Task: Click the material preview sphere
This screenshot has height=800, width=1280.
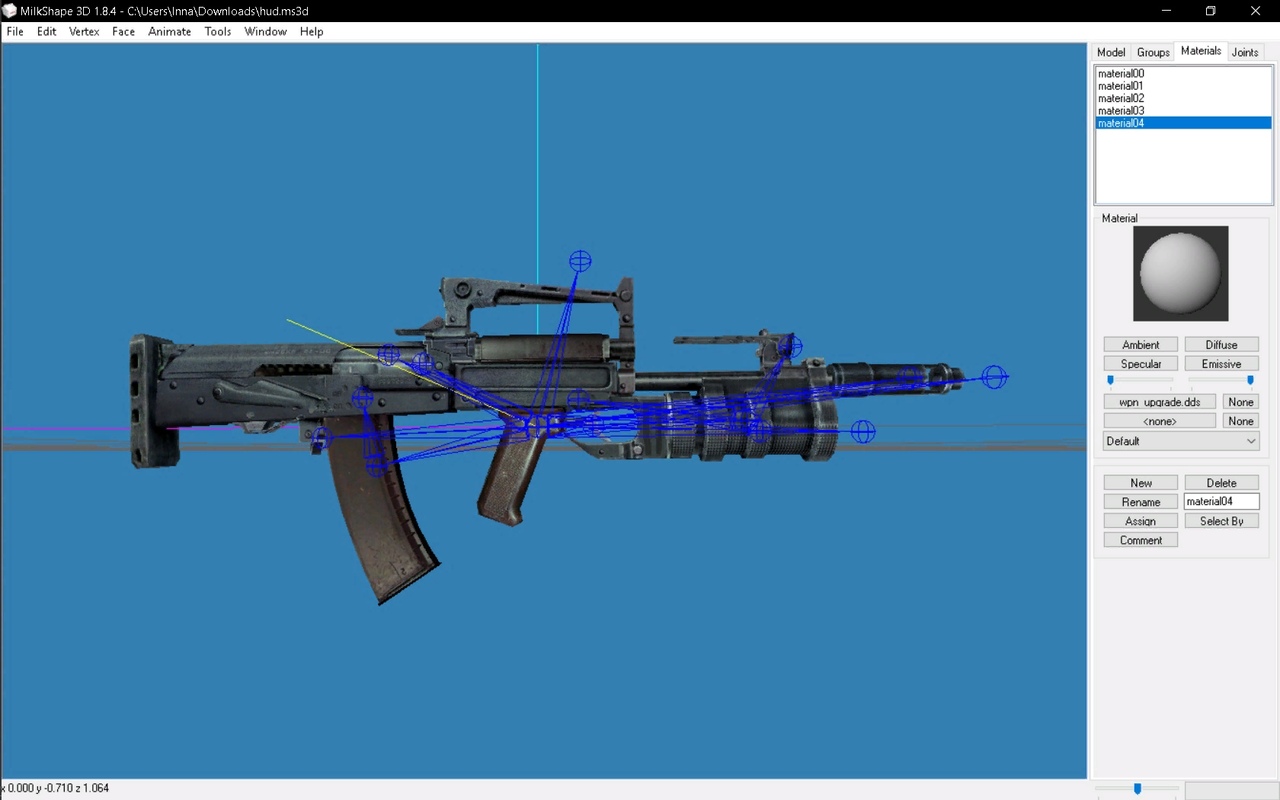Action: coord(1180,273)
